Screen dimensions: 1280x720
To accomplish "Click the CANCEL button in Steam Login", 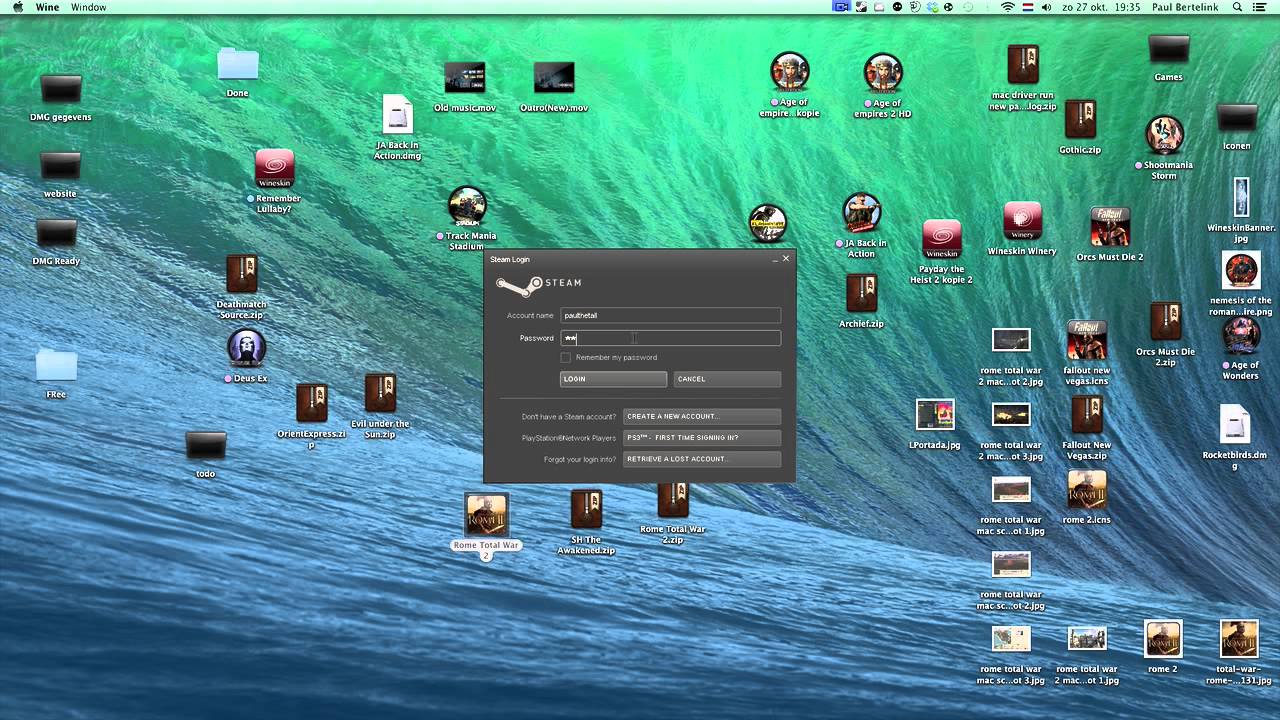I will 727,379.
